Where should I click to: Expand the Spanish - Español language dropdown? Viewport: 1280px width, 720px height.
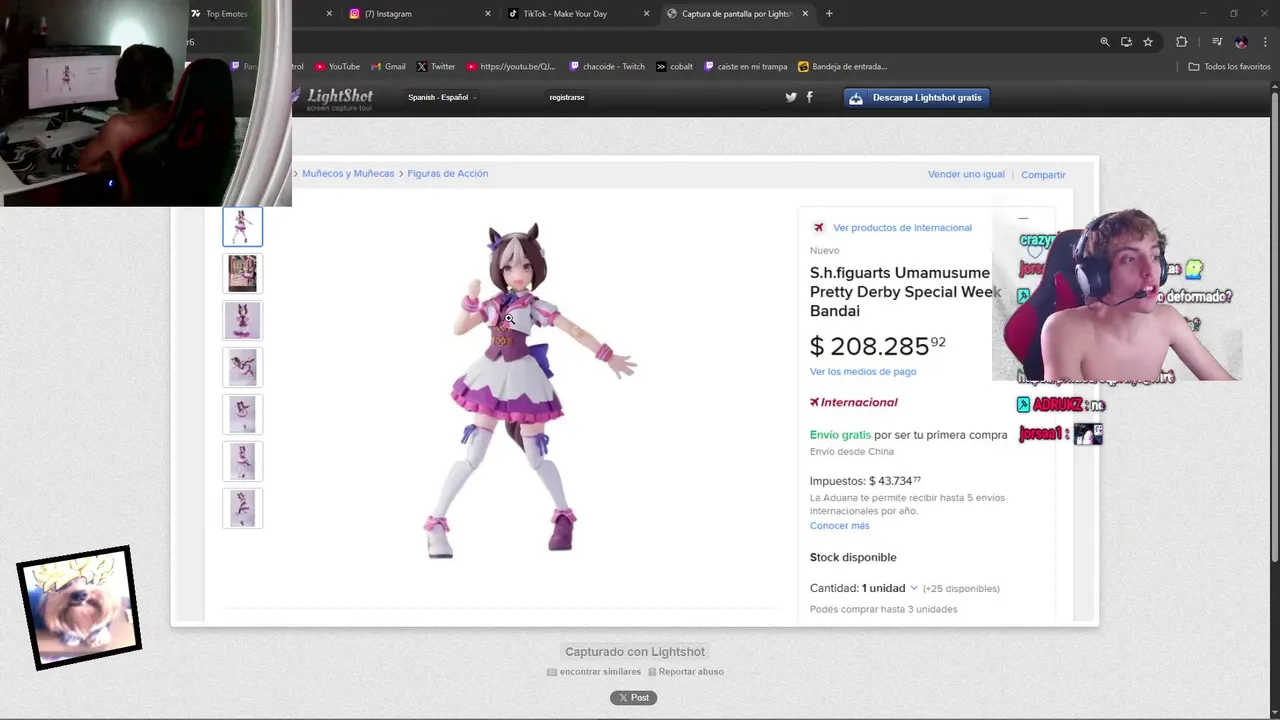[x=441, y=97]
